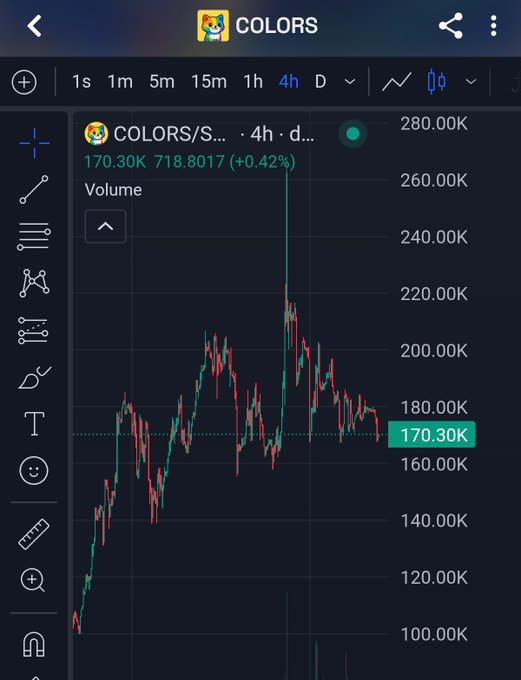521x680 pixels.
Task: Click the 260.00K price axis label
Action: point(434,180)
